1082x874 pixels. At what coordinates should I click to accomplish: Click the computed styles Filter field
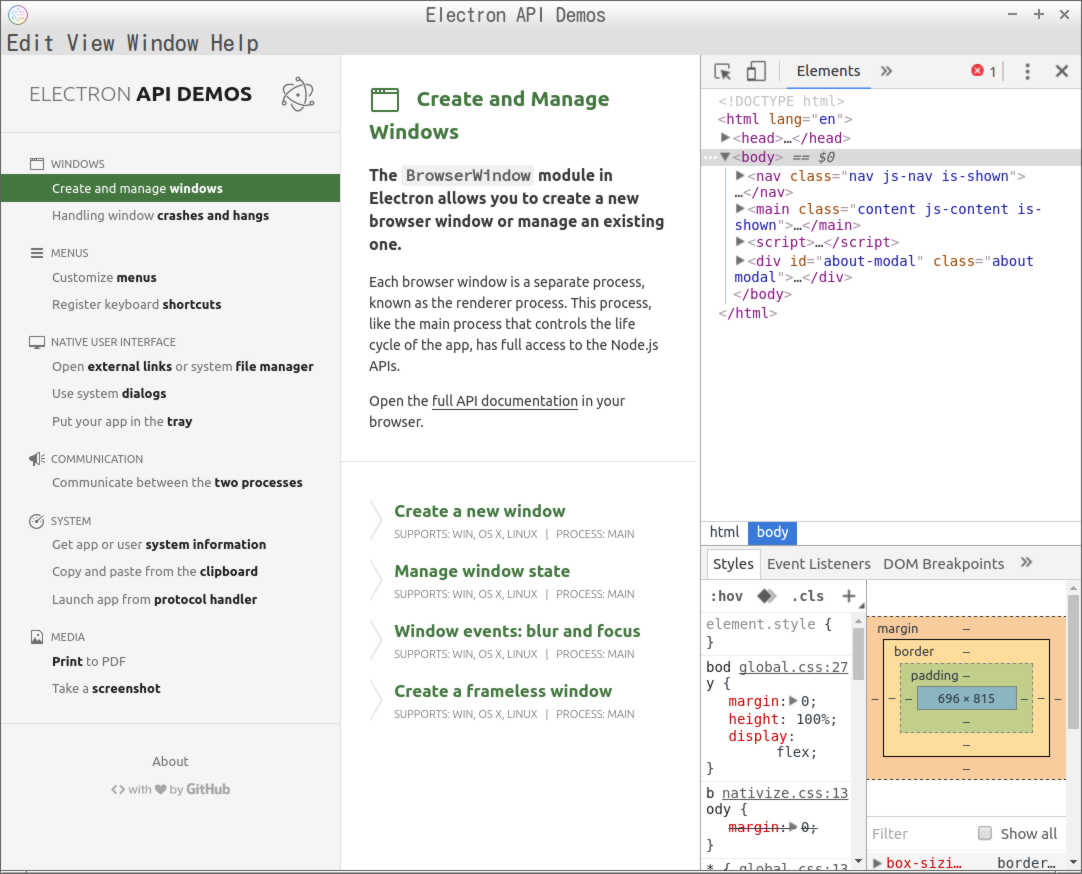919,833
